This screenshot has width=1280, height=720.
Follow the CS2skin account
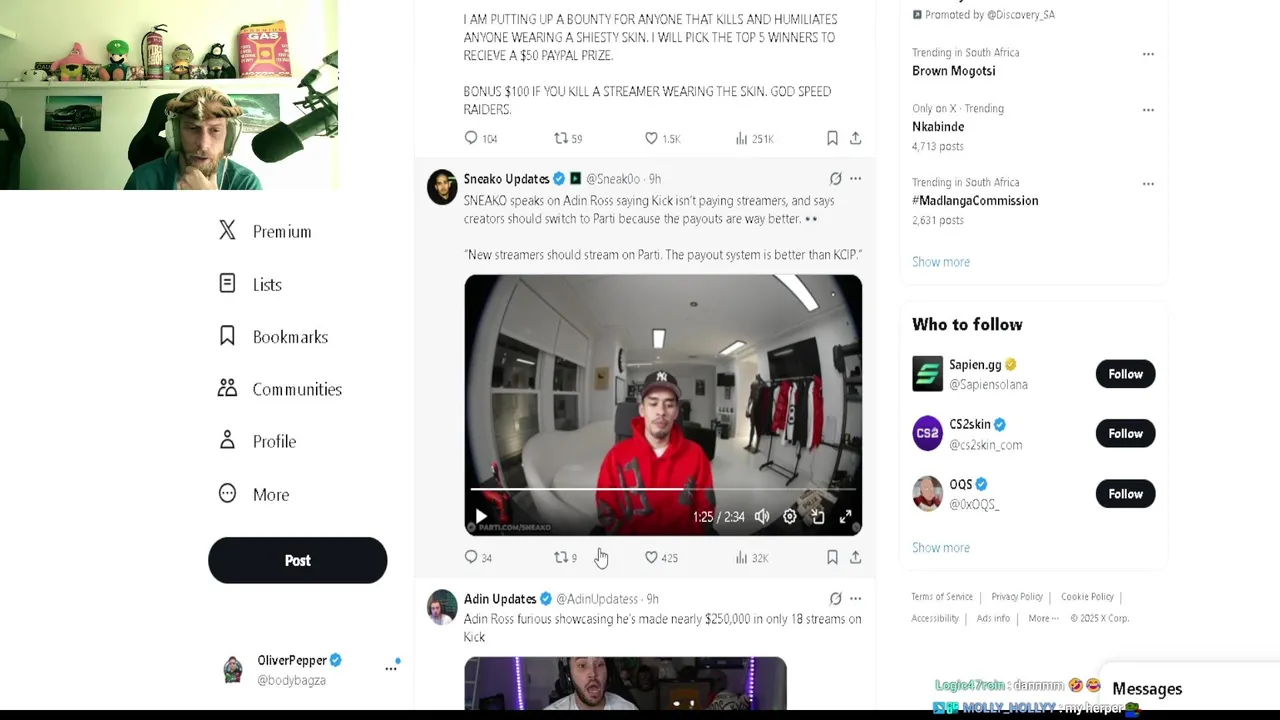[1125, 434]
